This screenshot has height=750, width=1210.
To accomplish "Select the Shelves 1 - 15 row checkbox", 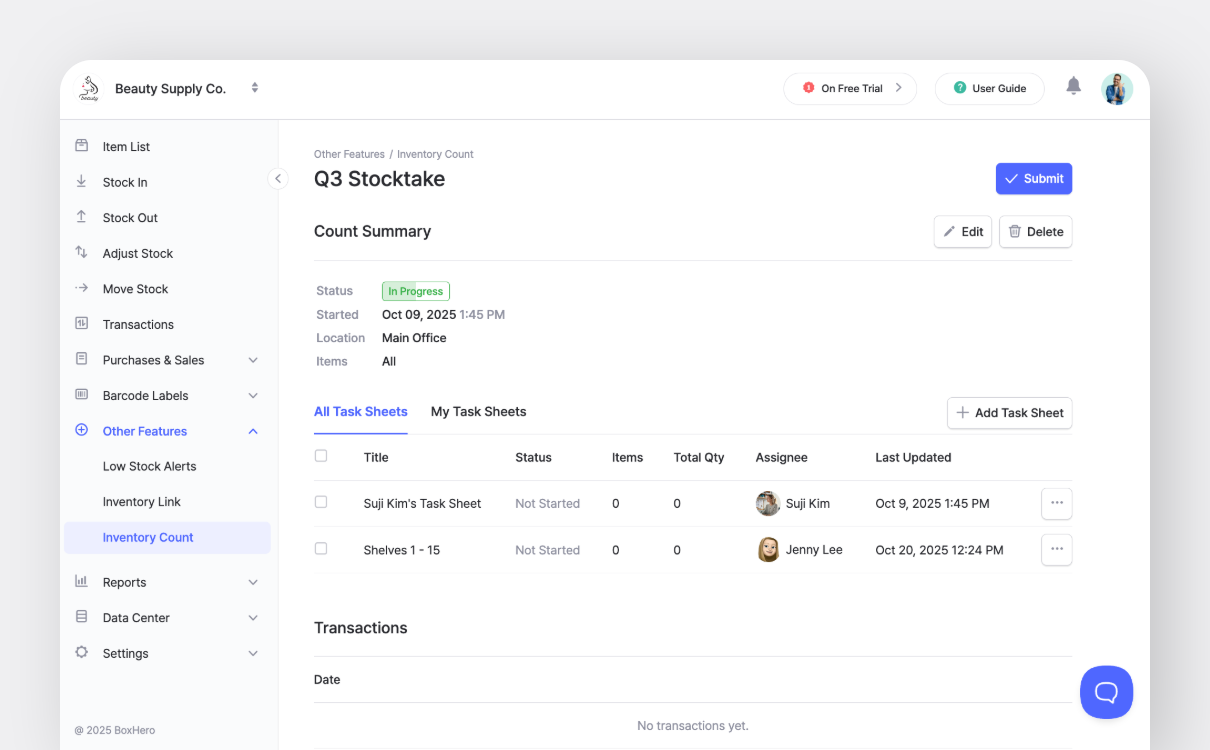I will click(321, 549).
